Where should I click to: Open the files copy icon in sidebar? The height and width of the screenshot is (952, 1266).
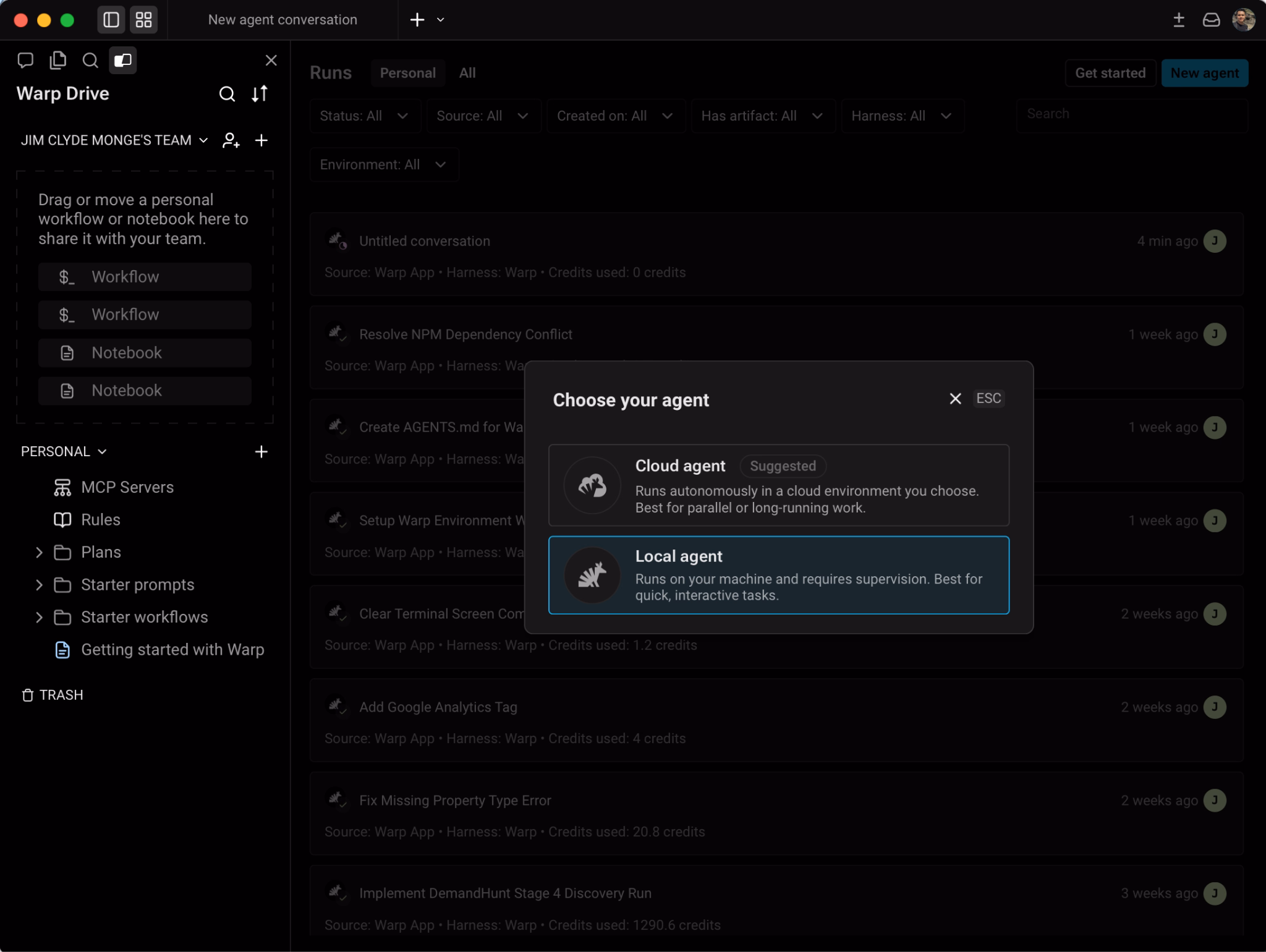coord(58,60)
